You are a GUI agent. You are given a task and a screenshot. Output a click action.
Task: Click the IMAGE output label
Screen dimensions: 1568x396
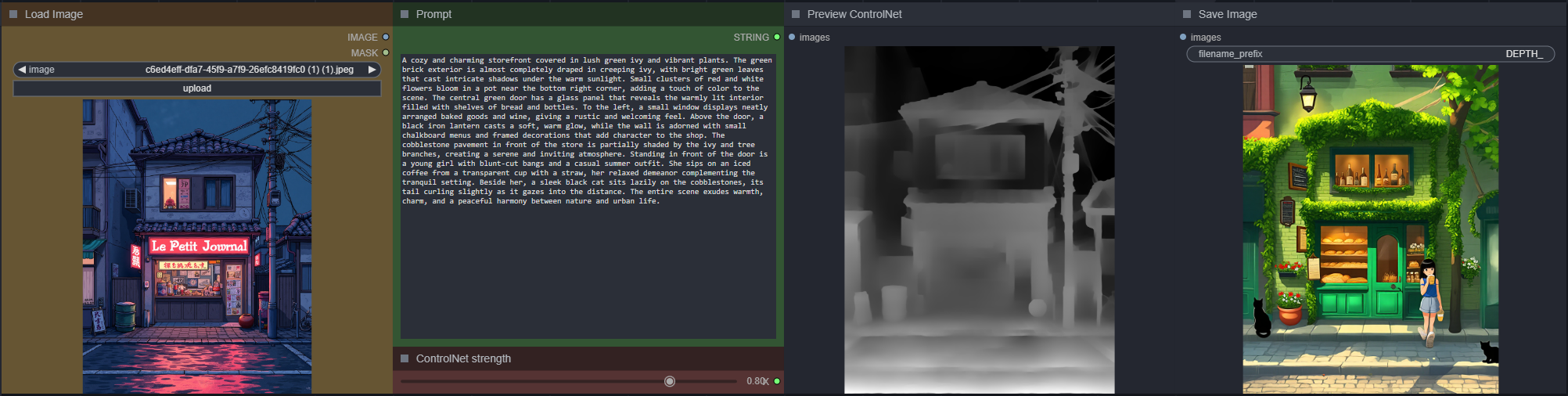click(x=362, y=37)
